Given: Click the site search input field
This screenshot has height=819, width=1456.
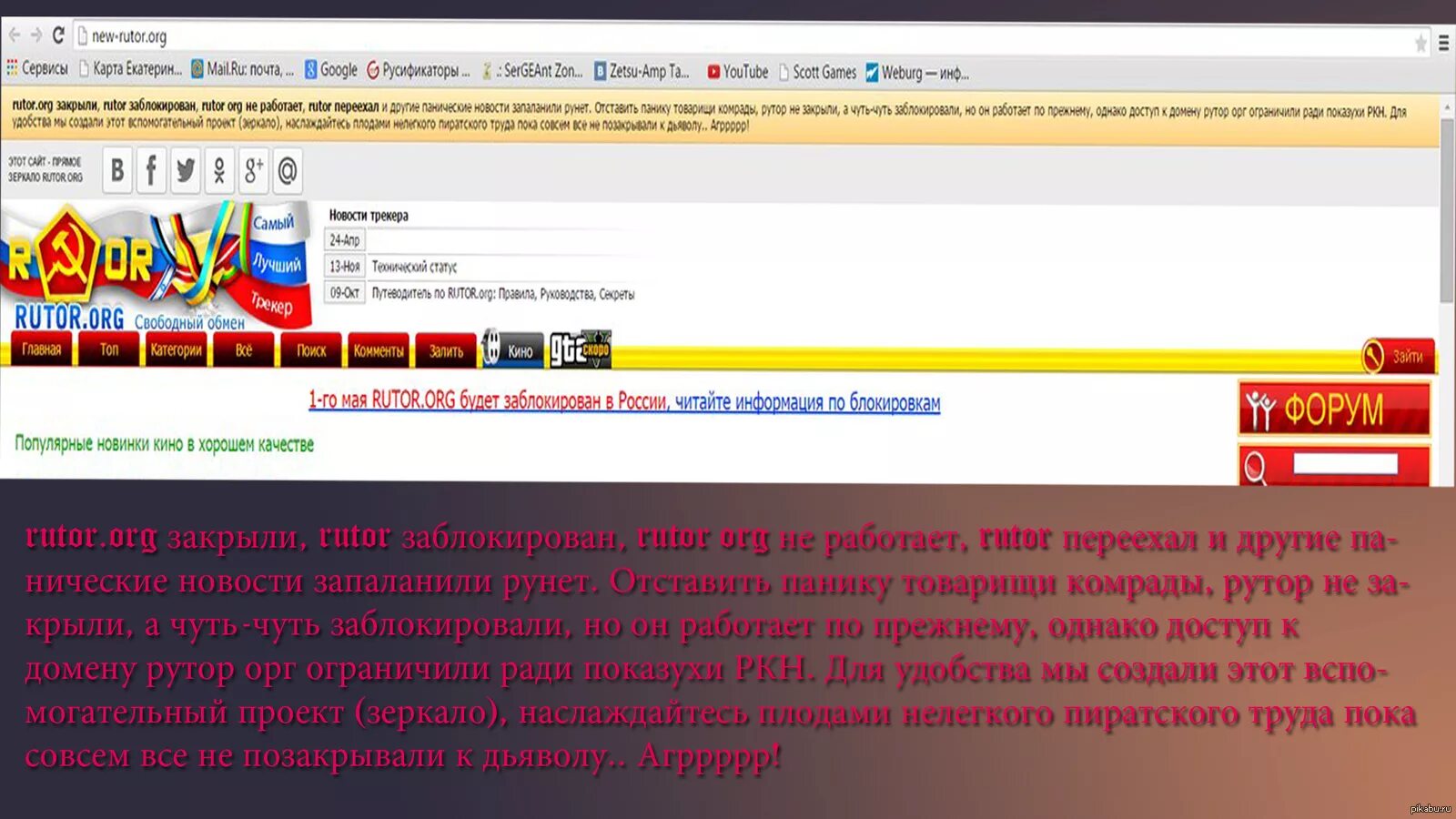Looking at the screenshot, I should [1345, 464].
